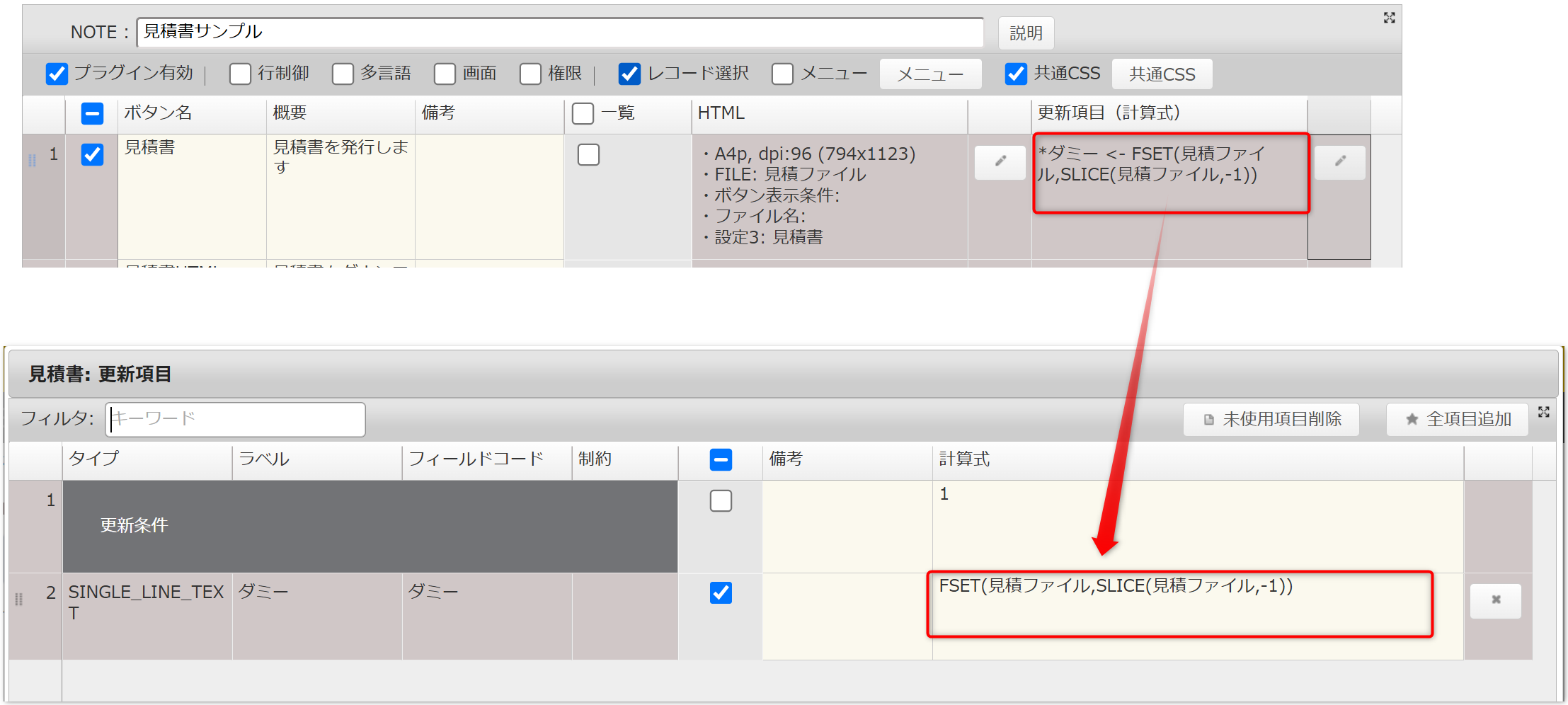Disable the プラグイン有効 checkbox
This screenshot has width=1568, height=705.
57,74
